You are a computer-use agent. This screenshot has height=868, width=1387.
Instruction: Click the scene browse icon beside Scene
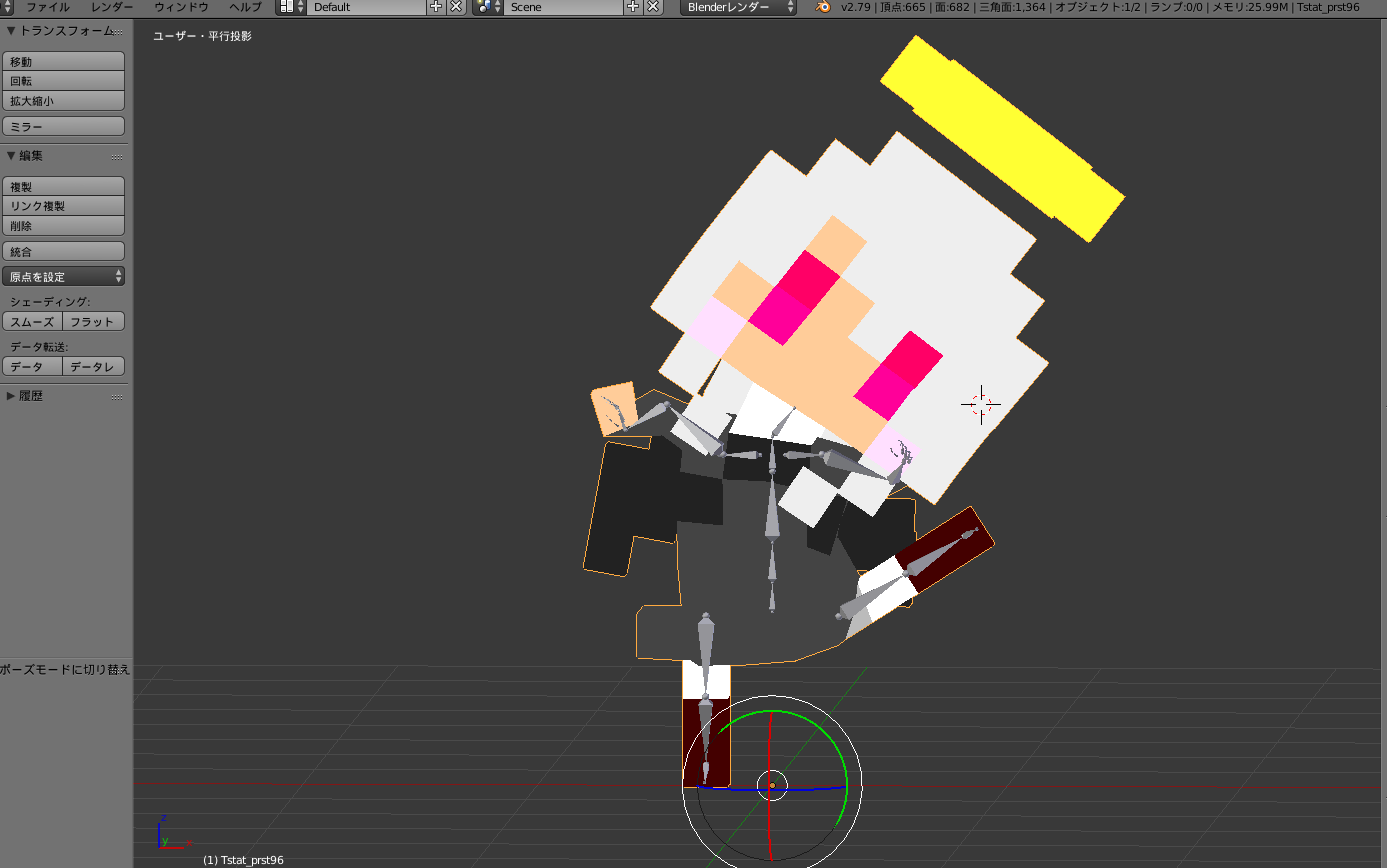[x=488, y=7]
